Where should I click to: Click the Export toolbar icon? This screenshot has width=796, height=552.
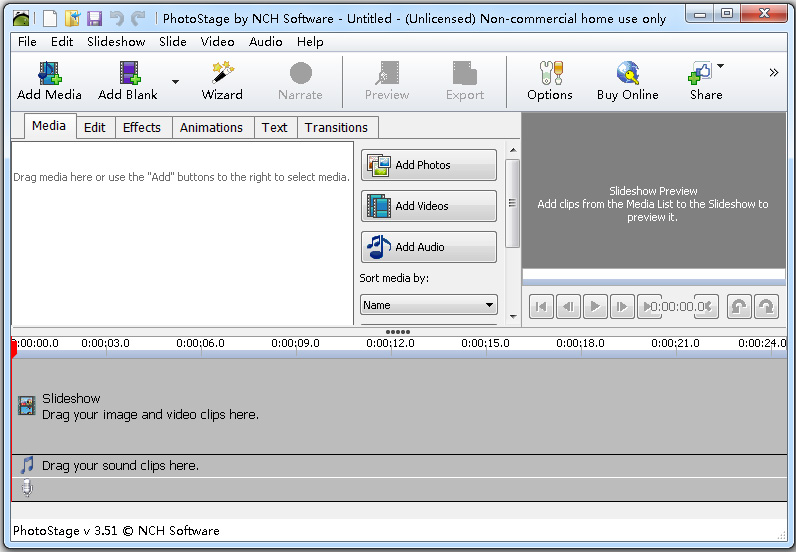(465, 73)
